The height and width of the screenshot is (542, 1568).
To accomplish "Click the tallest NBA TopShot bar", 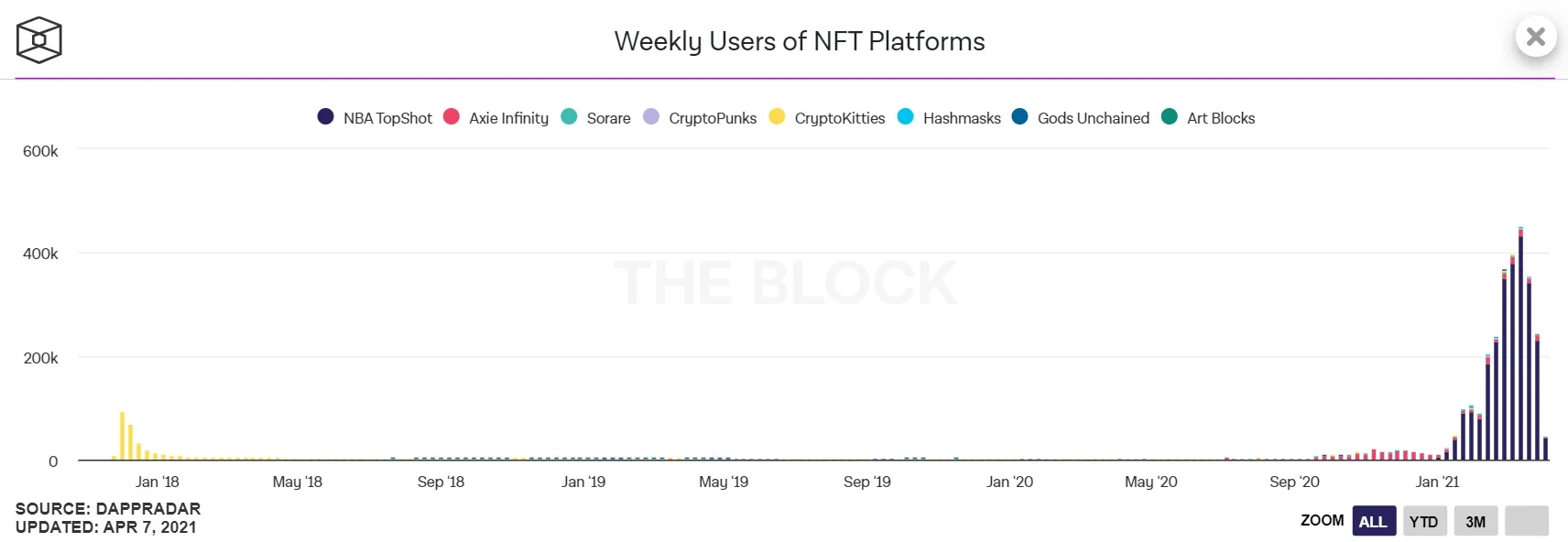I will (x=1520, y=348).
